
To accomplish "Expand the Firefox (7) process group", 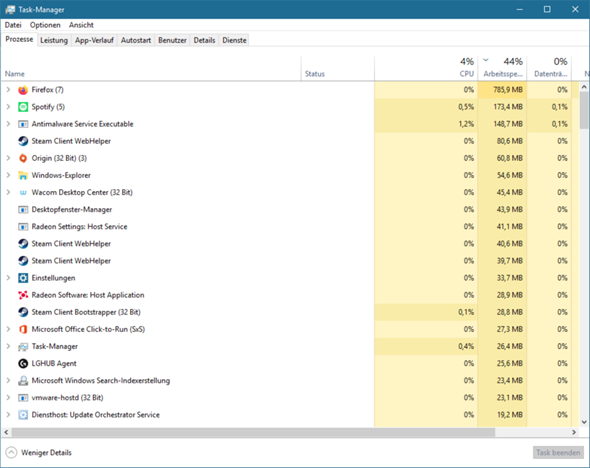I will [x=8, y=90].
